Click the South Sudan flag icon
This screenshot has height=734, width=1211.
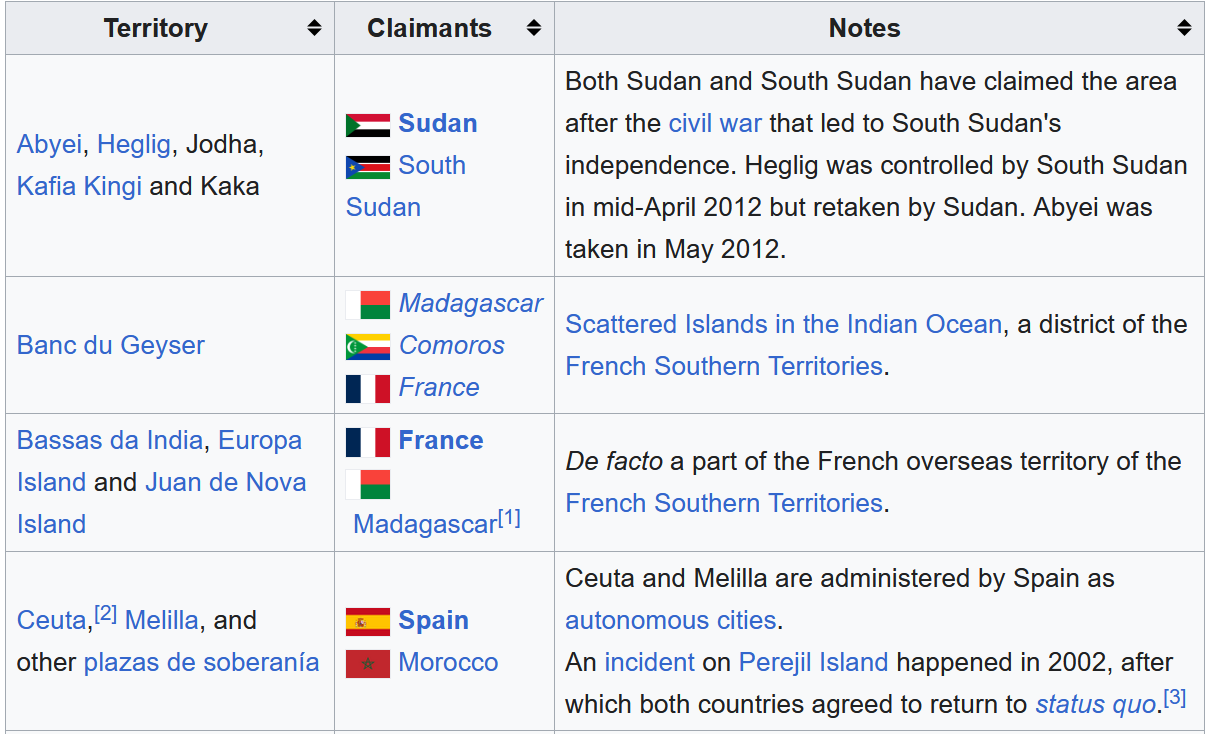367,166
